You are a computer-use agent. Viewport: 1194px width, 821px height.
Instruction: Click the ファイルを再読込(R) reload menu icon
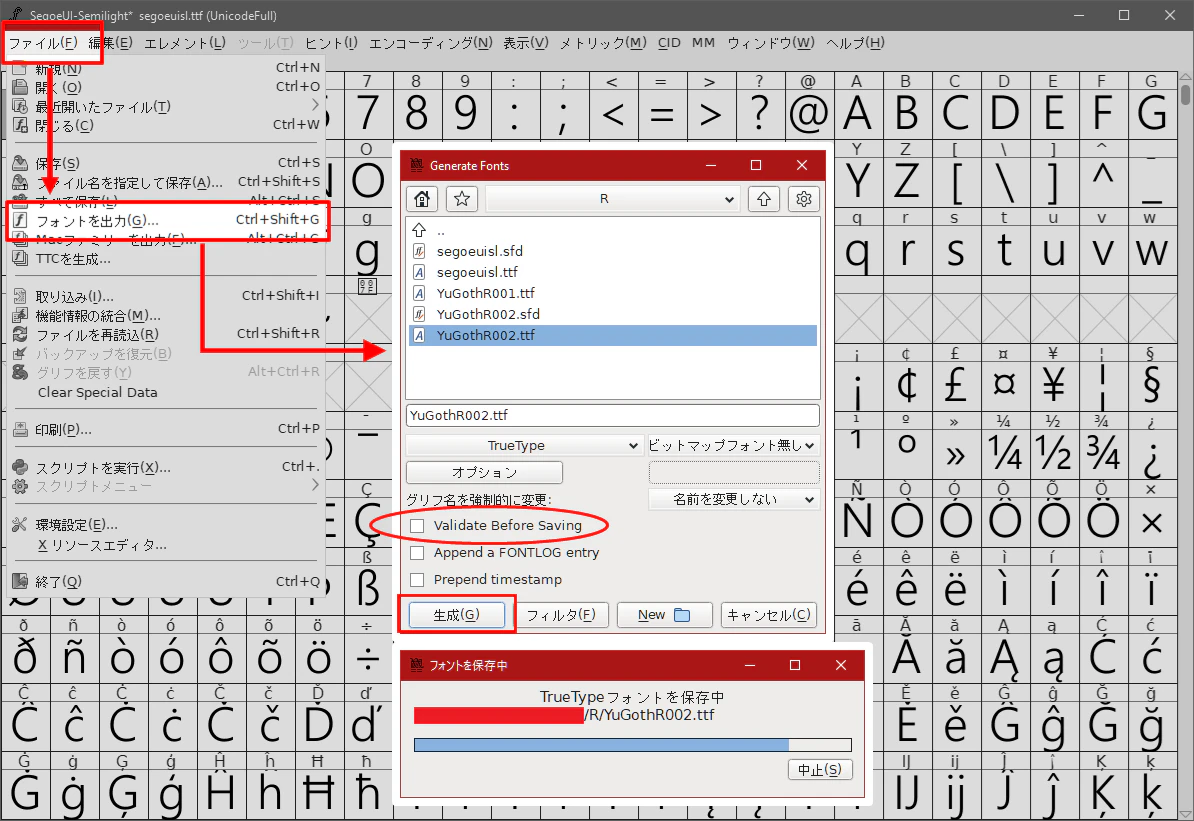tap(21, 334)
